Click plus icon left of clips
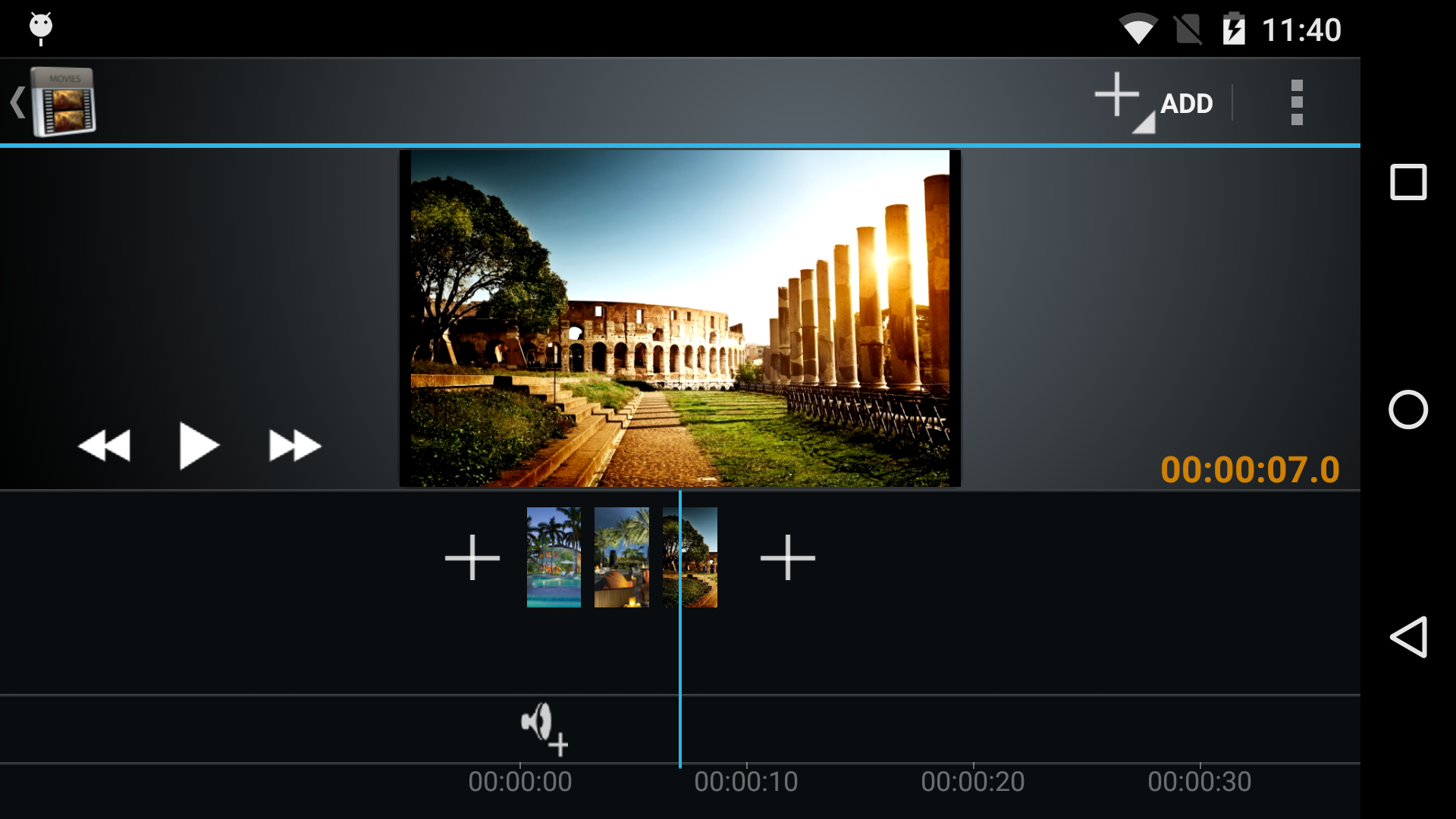Image resolution: width=1456 pixels, height=819 pixels. tap(472, 558)
